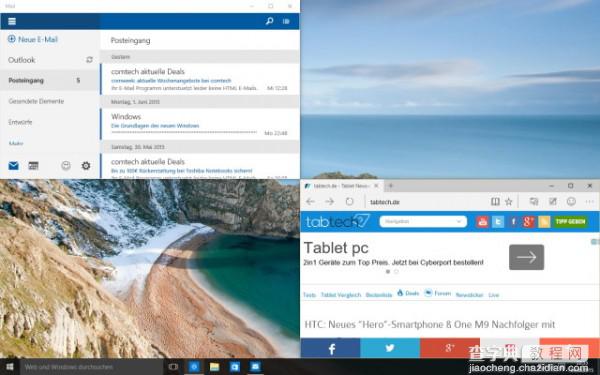Open Edge more actions ellipsis
This screenshot has height=375, width=600.
coord(590,202)
